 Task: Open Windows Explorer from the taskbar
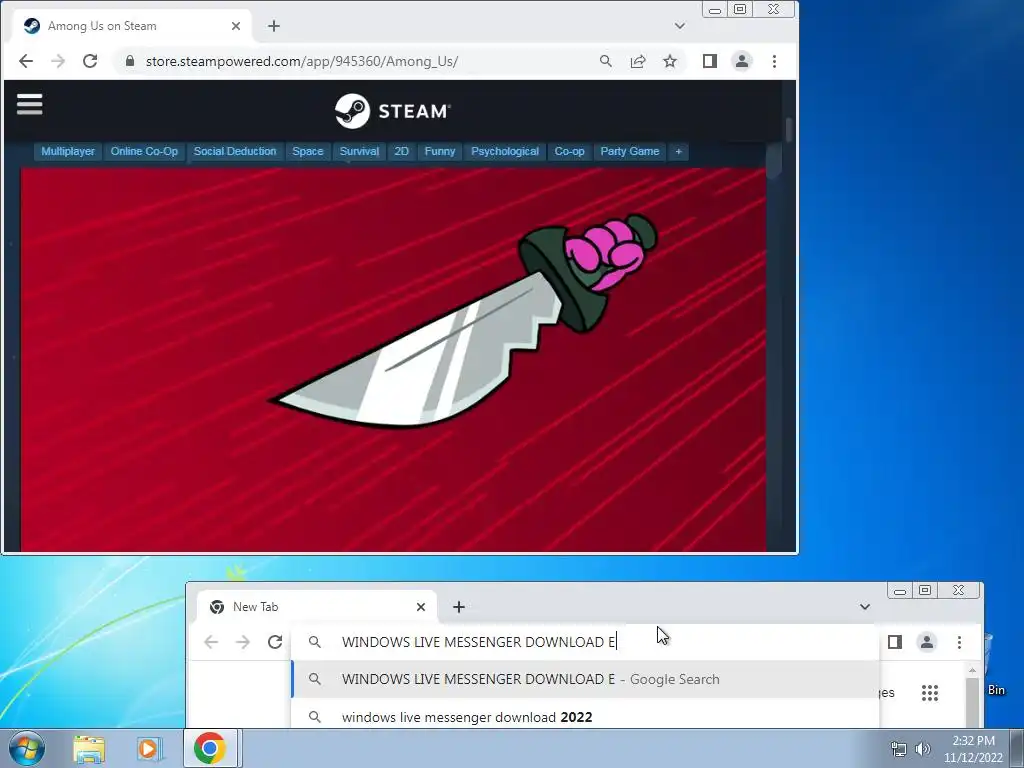89,748
